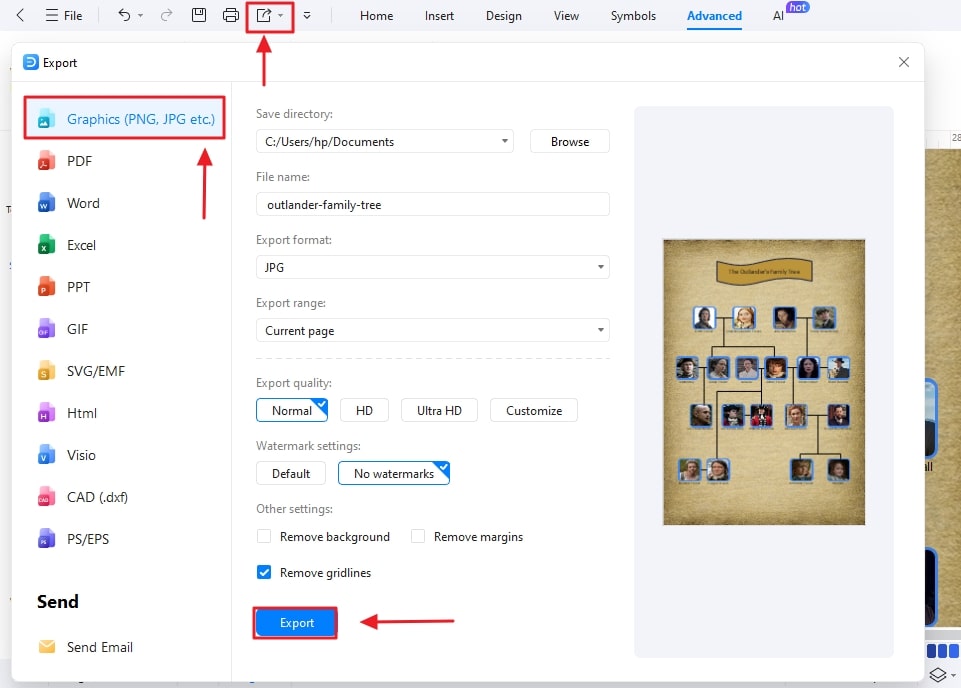This screenshot has height=688, width=961.
Task: Choose the Word export format
Action: pos(82,203)
